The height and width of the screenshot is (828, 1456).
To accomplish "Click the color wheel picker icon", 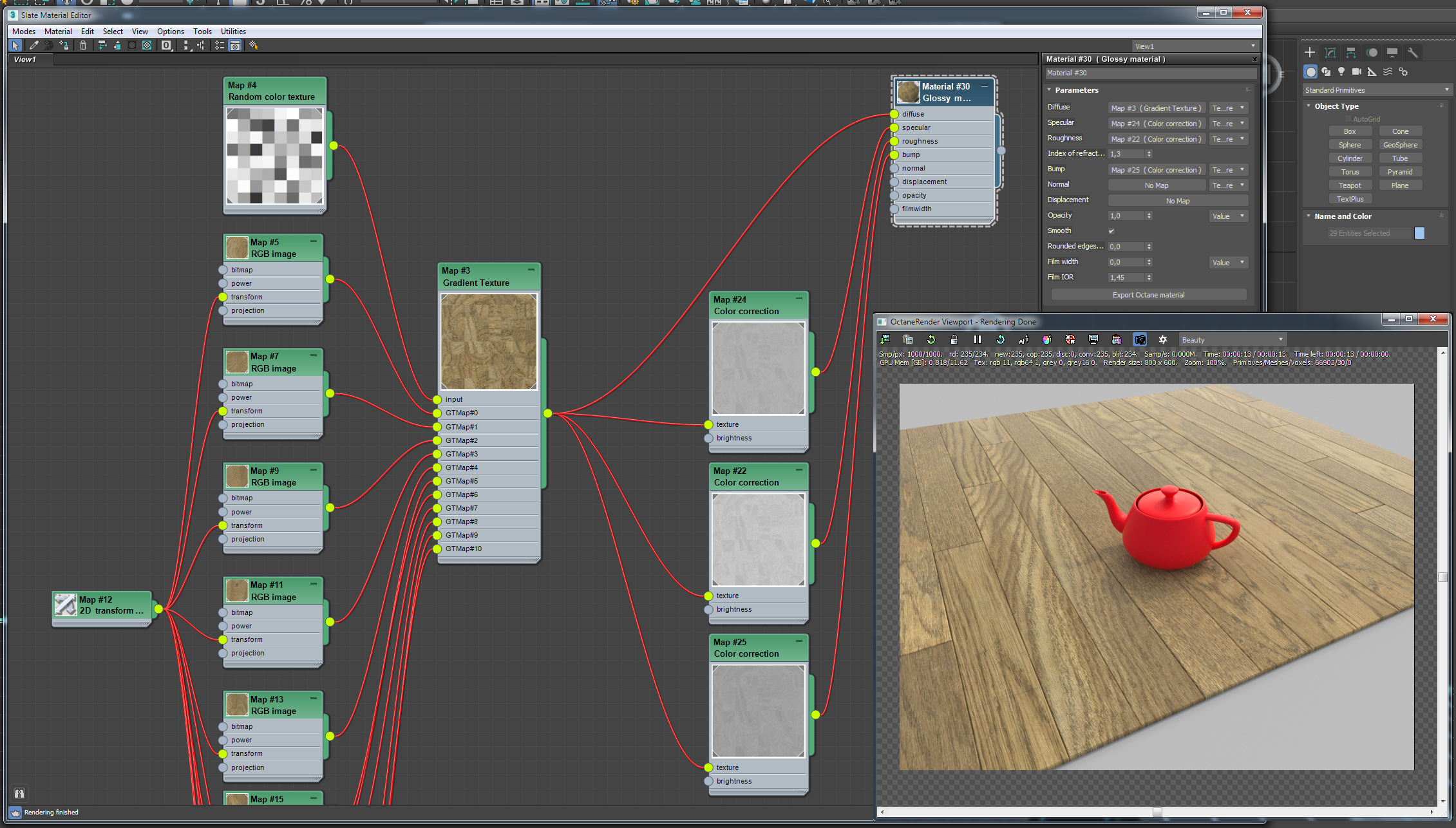I will point(1046,339).
